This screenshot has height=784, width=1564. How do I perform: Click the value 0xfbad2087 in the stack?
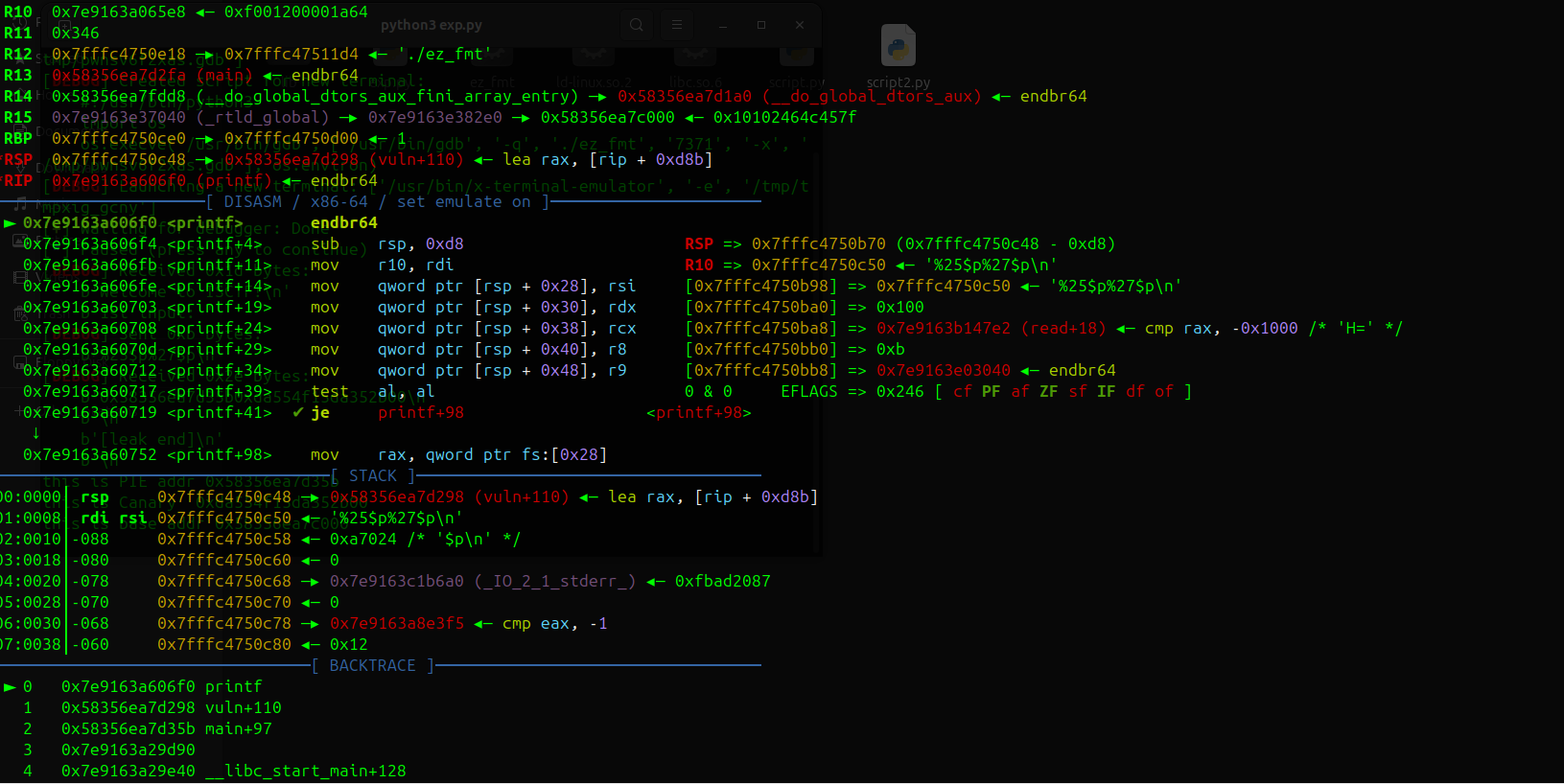tap(723, 581)
